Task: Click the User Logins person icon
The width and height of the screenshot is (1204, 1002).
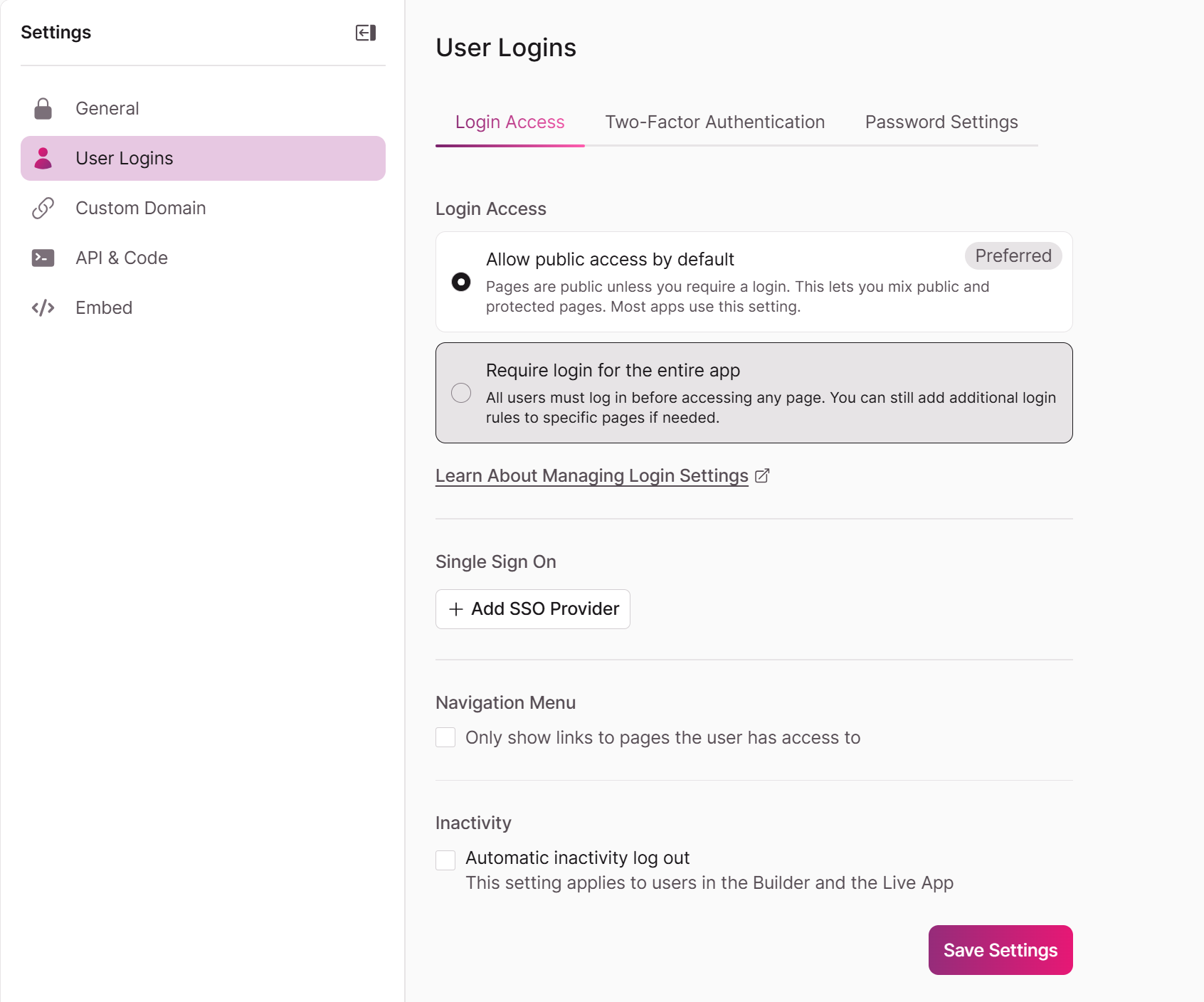Action: pyautogui.click(x=43, y=158)
